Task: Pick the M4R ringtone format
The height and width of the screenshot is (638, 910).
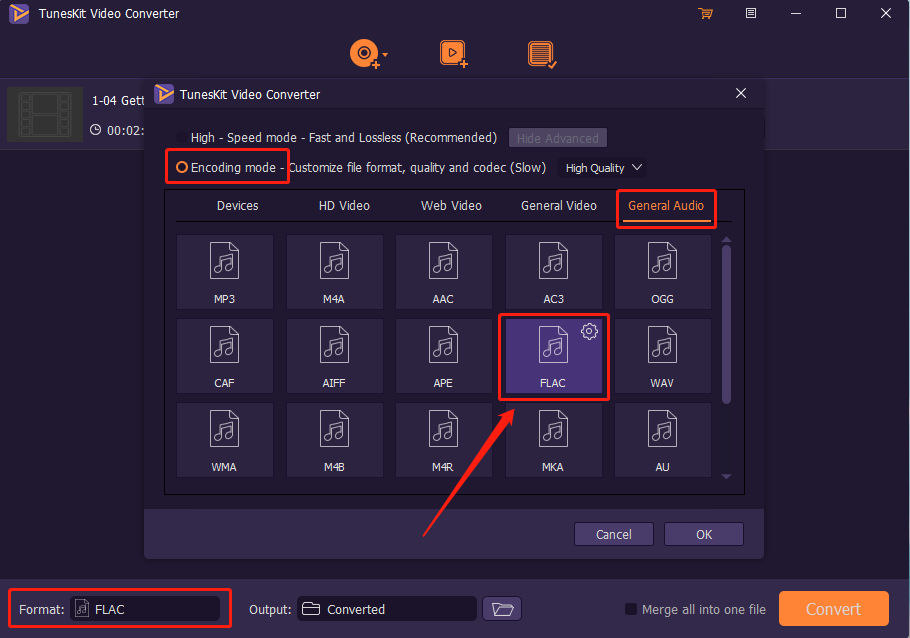Action: pyautogui.click(x=443, y=440)
